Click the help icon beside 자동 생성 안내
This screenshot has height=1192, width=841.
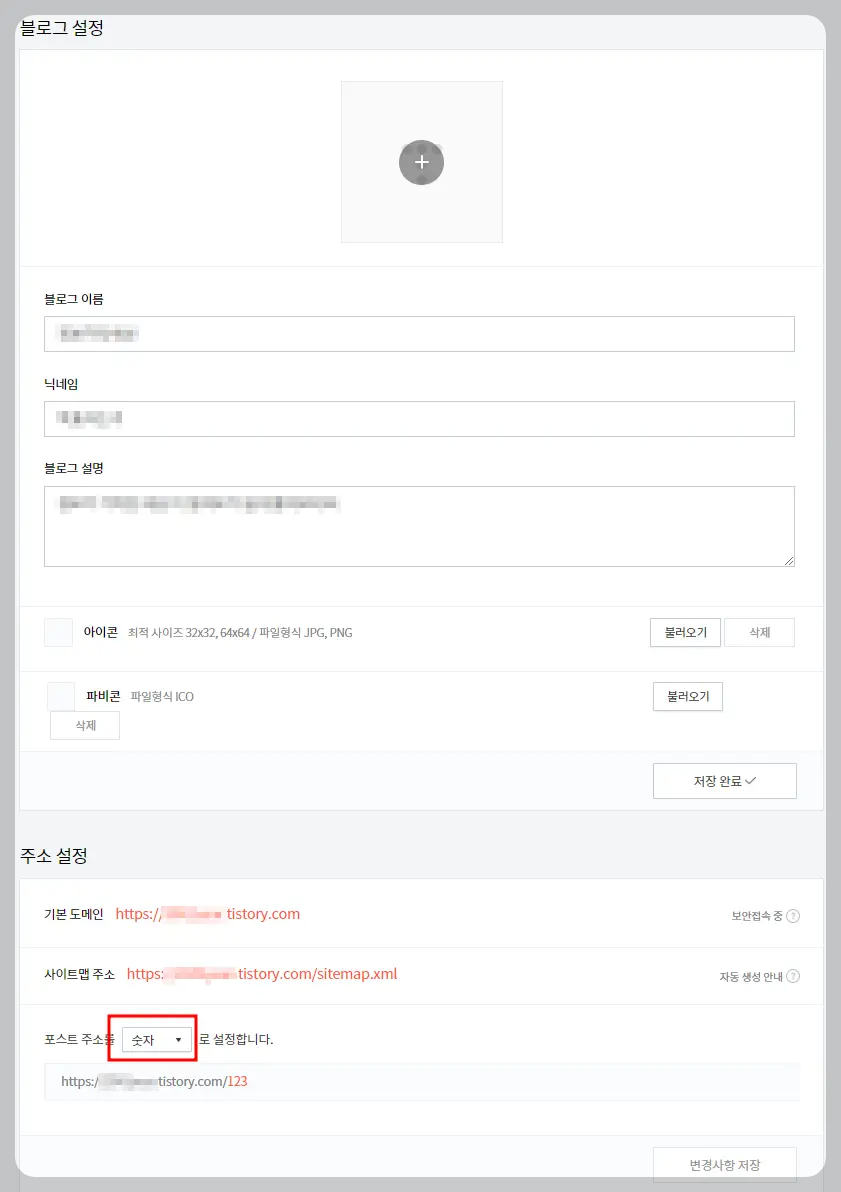pyautogui.click(x=793, y=976)
